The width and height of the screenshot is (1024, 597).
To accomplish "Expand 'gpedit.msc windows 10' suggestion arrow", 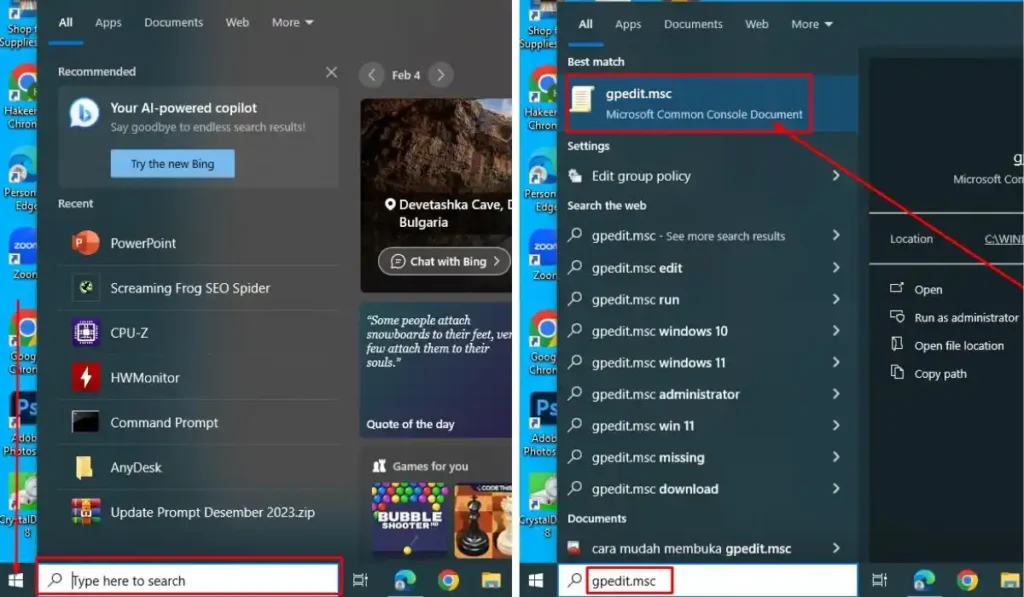I will [836, 331].
